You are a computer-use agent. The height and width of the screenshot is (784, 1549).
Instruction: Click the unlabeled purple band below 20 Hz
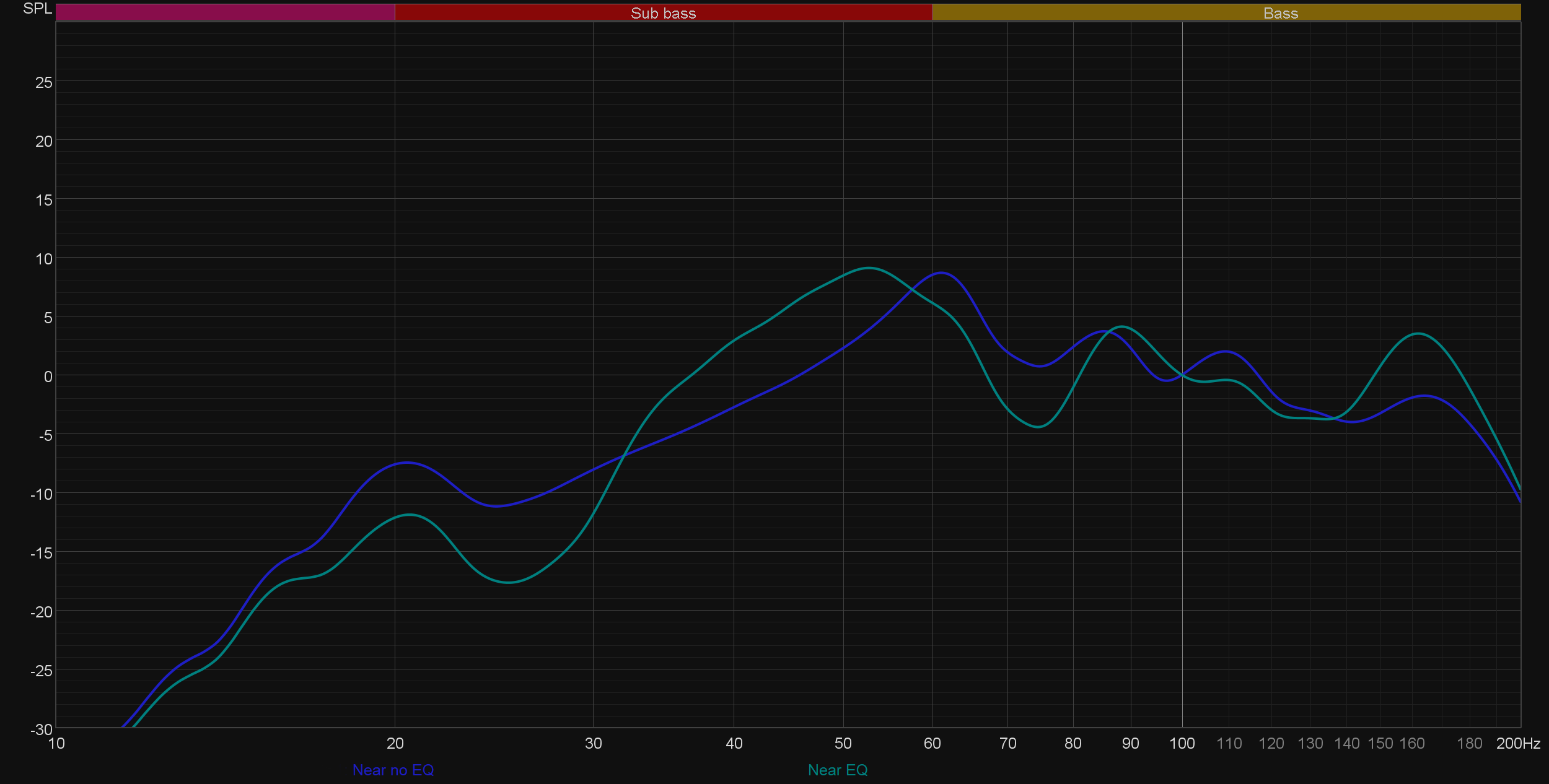[x=225, y=12]
